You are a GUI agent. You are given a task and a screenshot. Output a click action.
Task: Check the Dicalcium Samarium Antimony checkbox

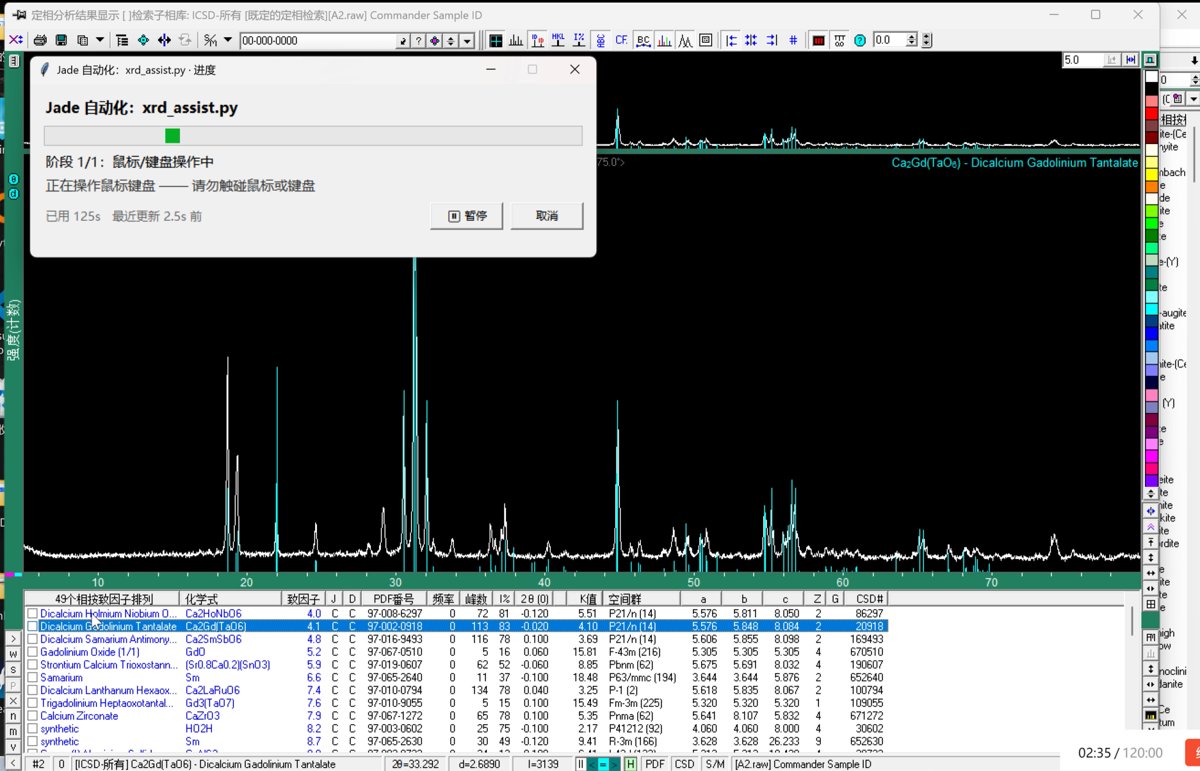click(x=33, y=639)
